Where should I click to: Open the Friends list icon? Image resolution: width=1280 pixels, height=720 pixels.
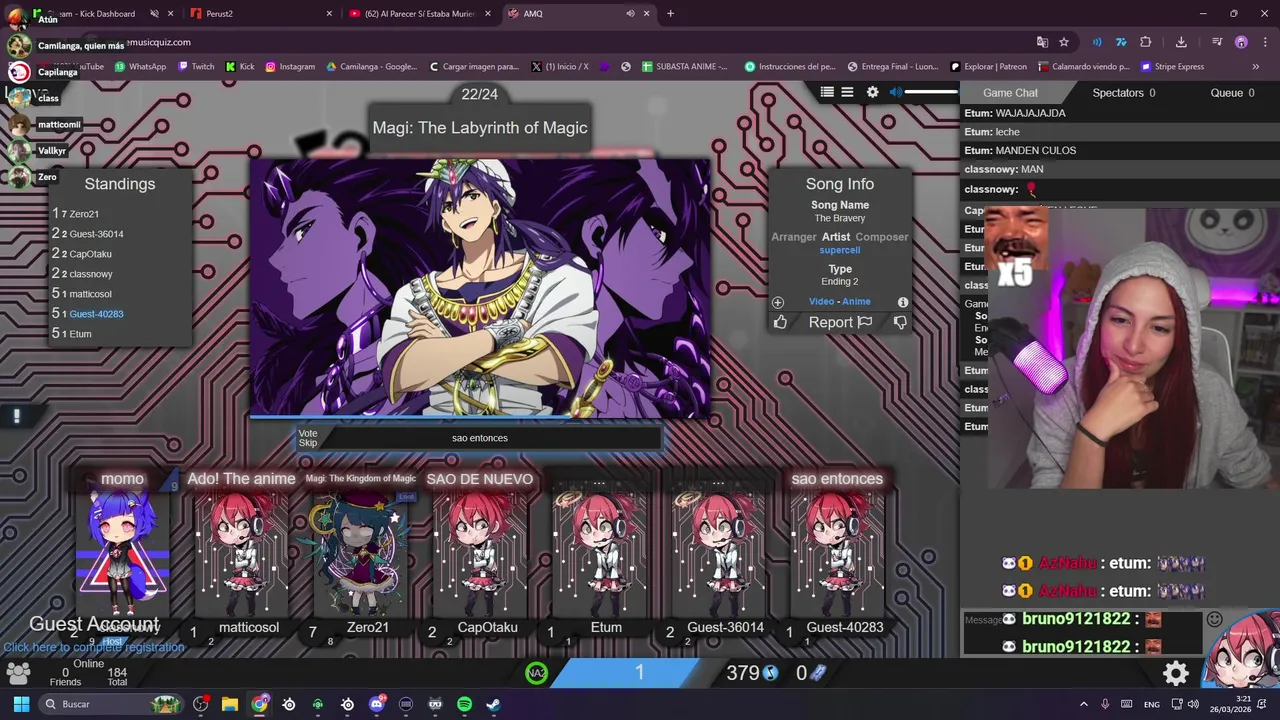[17, 672]
